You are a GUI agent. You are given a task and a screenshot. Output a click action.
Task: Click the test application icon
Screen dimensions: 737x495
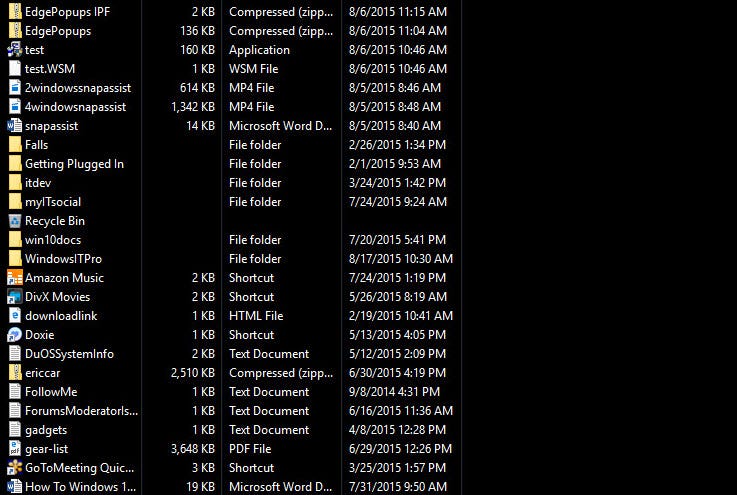[x=14, y=50]
